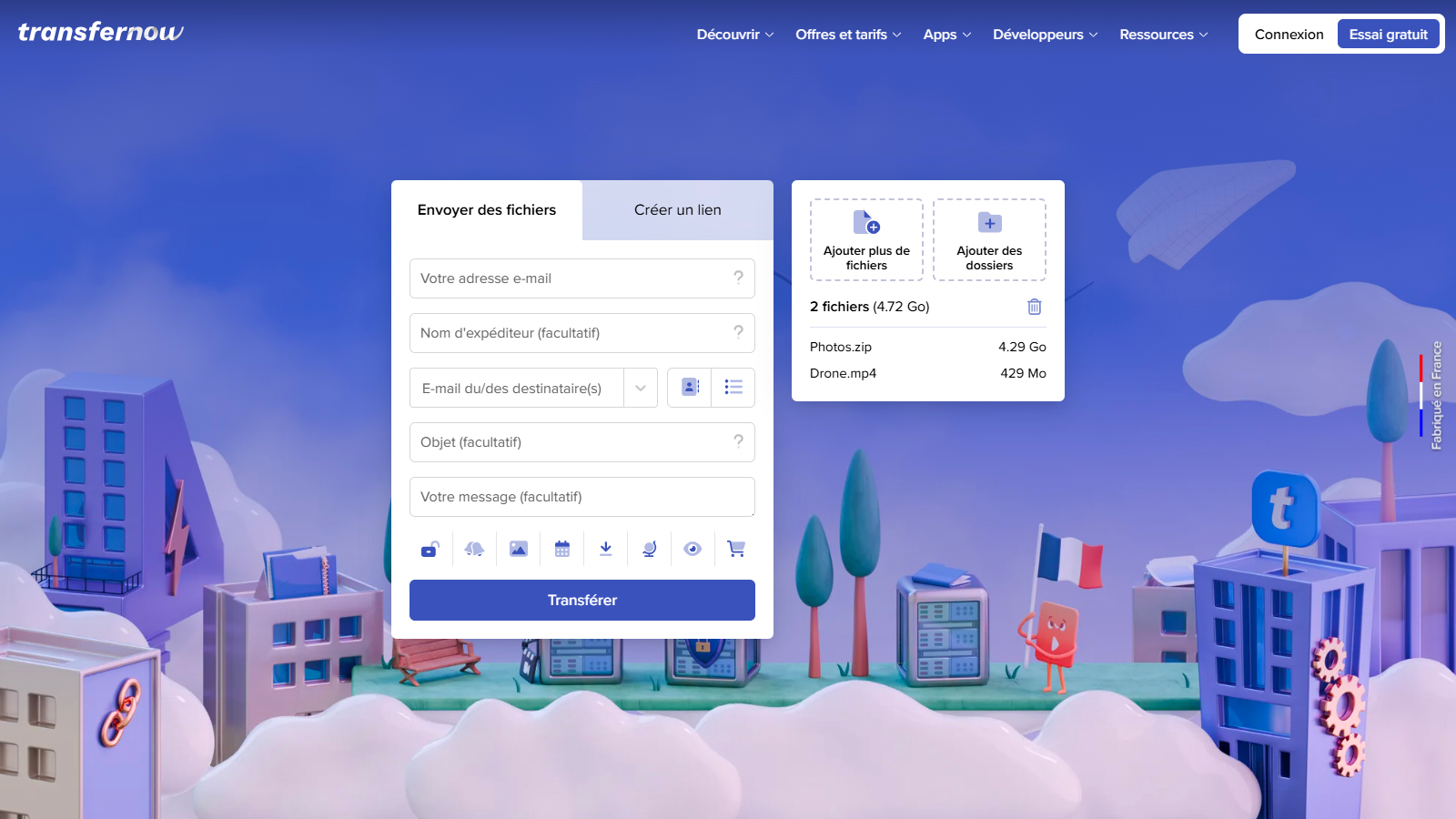This screenshot has height=819, width=1456.
Task: Switch to Envoyer des fichiers tab
Action: 487,210
